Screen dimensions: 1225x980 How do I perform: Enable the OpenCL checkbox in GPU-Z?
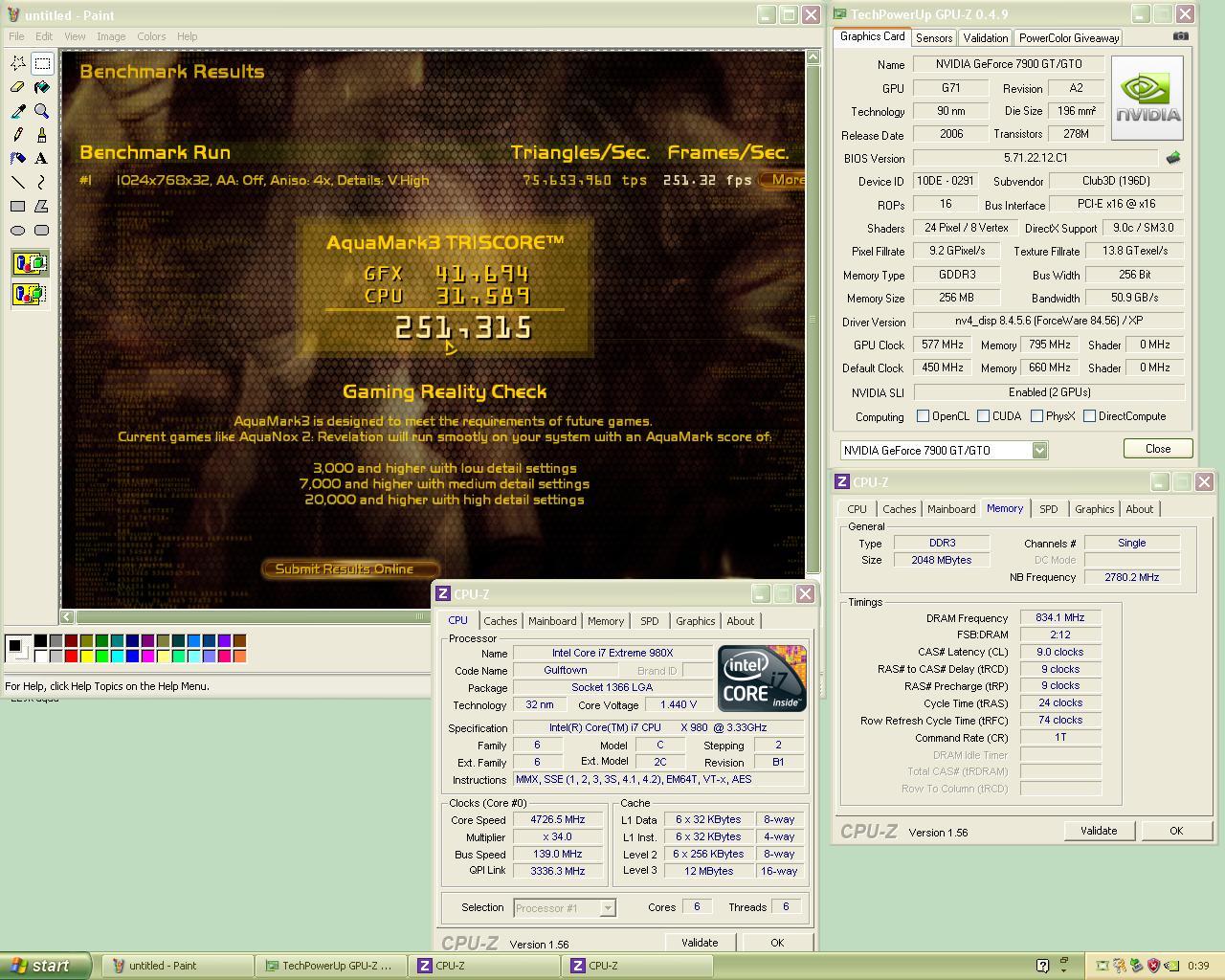(x=923, y=416)
